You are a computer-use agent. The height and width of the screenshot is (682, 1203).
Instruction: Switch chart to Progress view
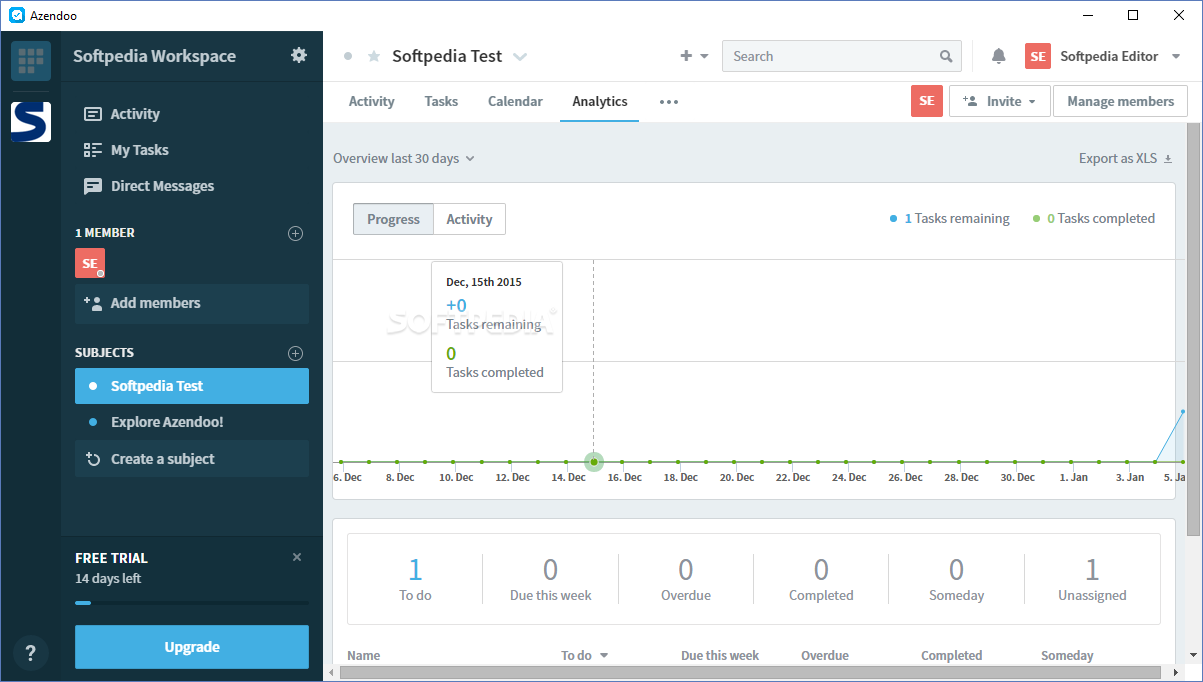coord(393,219)
